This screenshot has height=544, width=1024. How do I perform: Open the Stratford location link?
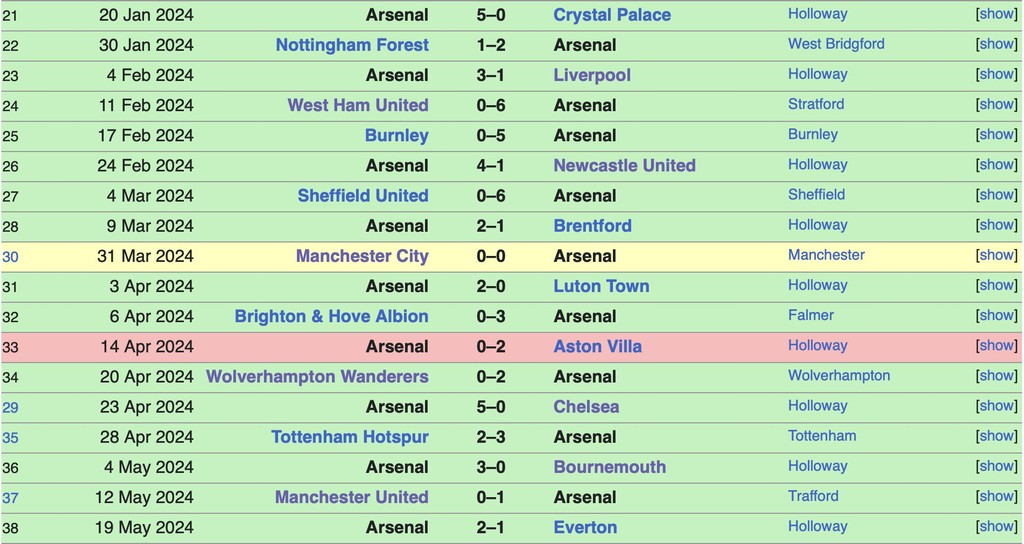(x=816, y=104)
